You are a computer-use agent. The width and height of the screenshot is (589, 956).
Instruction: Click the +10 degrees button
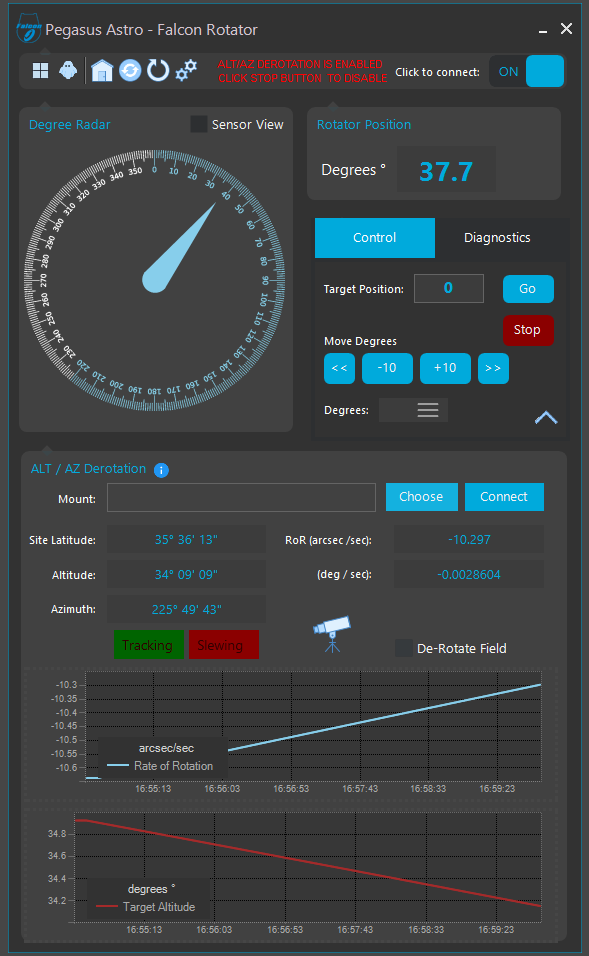445,368
